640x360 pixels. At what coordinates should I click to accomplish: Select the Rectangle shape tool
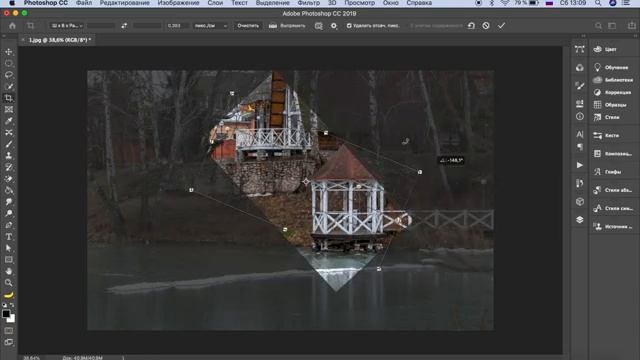coord(9,260)
